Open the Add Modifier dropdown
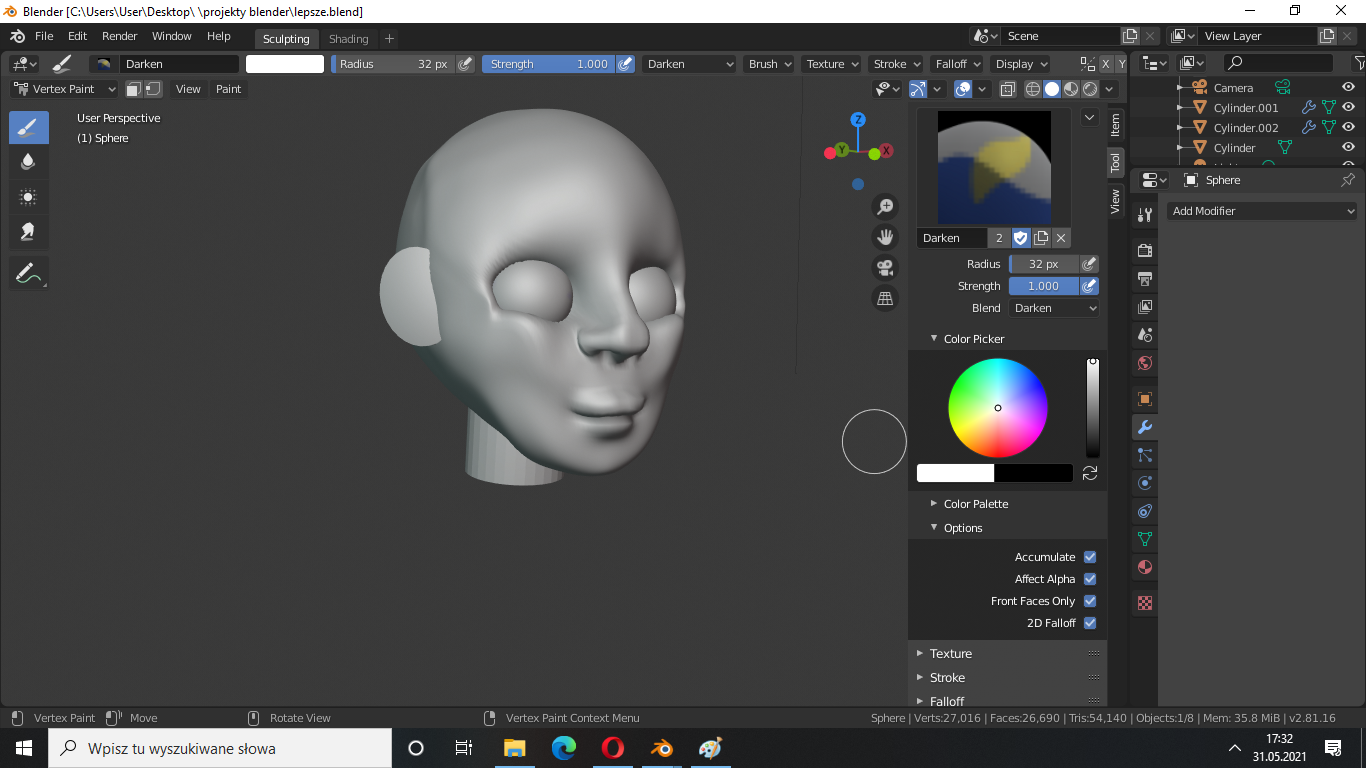Screen dimensions: 1366x768 click(1262, 211)
